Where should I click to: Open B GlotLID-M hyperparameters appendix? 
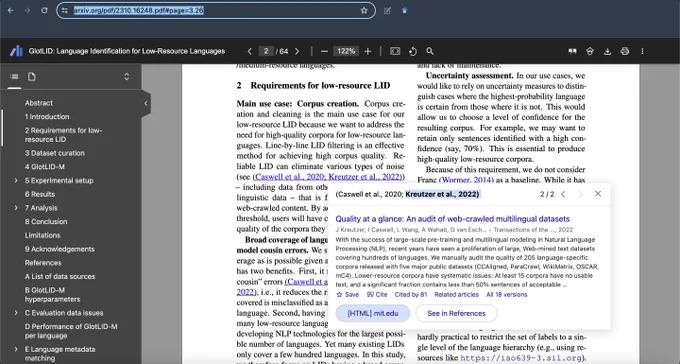(x=52, y=295)
